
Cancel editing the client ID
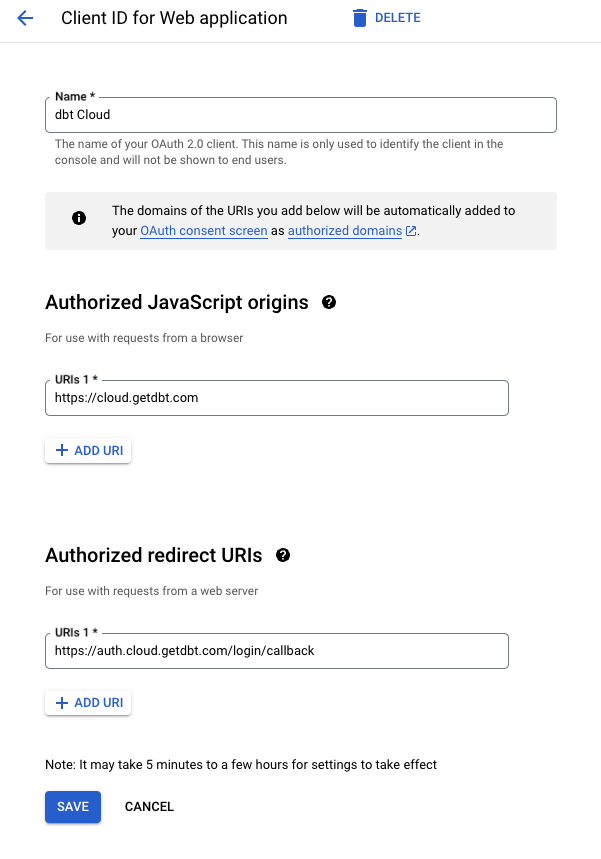(148, 806)
